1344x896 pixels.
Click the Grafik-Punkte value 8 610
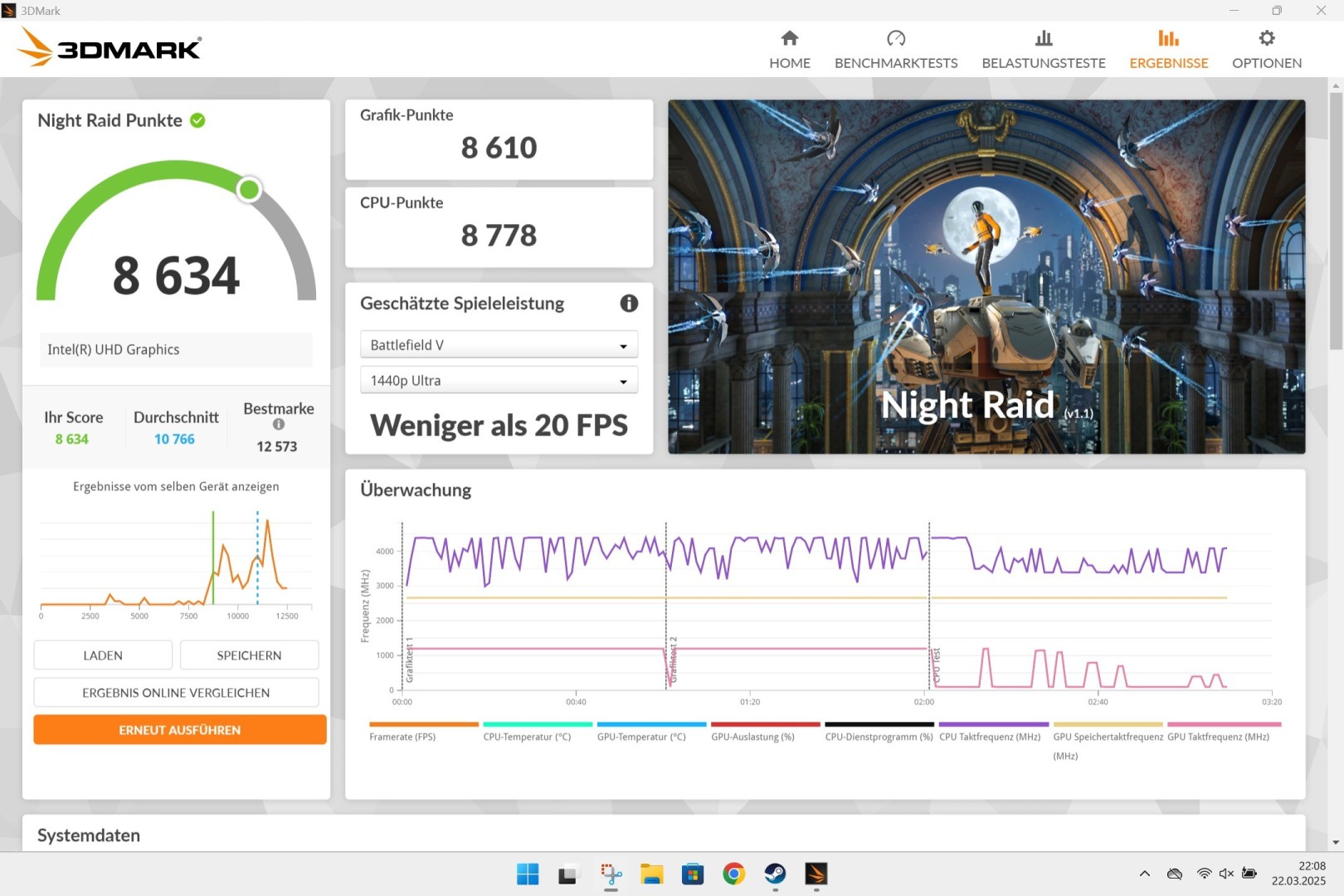point(499,148)
